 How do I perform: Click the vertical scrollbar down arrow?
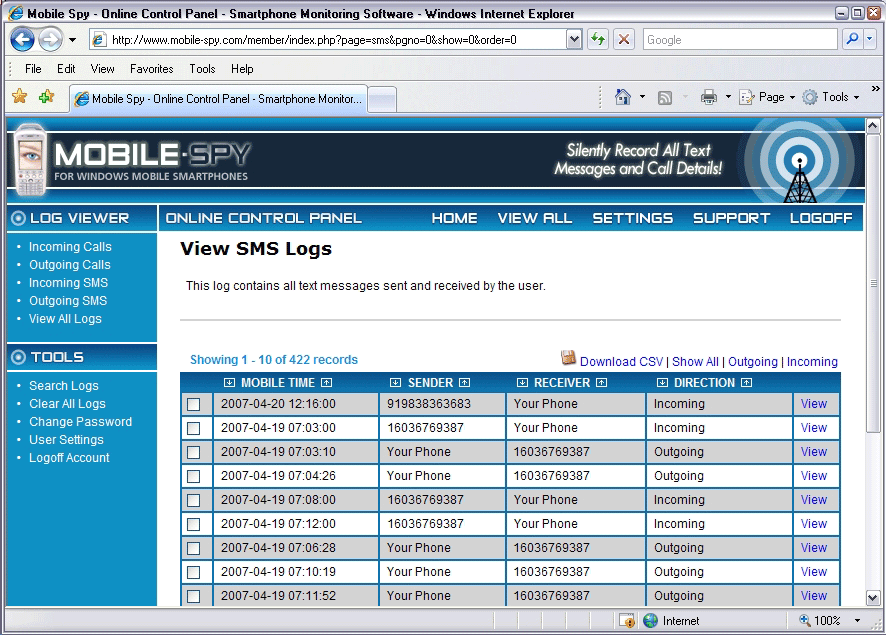(872, 597)
